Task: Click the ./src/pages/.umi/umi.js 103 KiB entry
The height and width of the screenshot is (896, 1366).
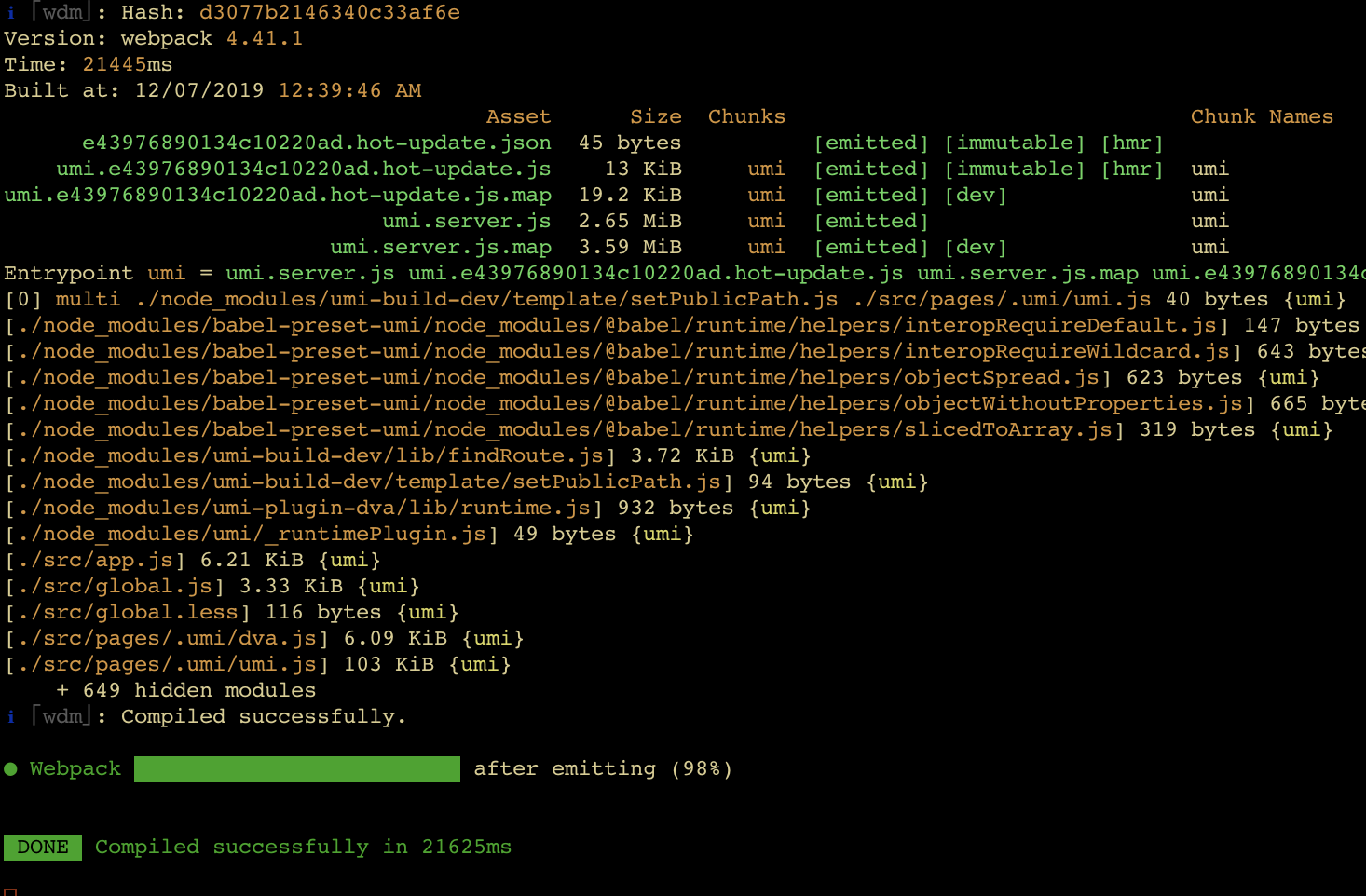Action: (x=258, y=665)
